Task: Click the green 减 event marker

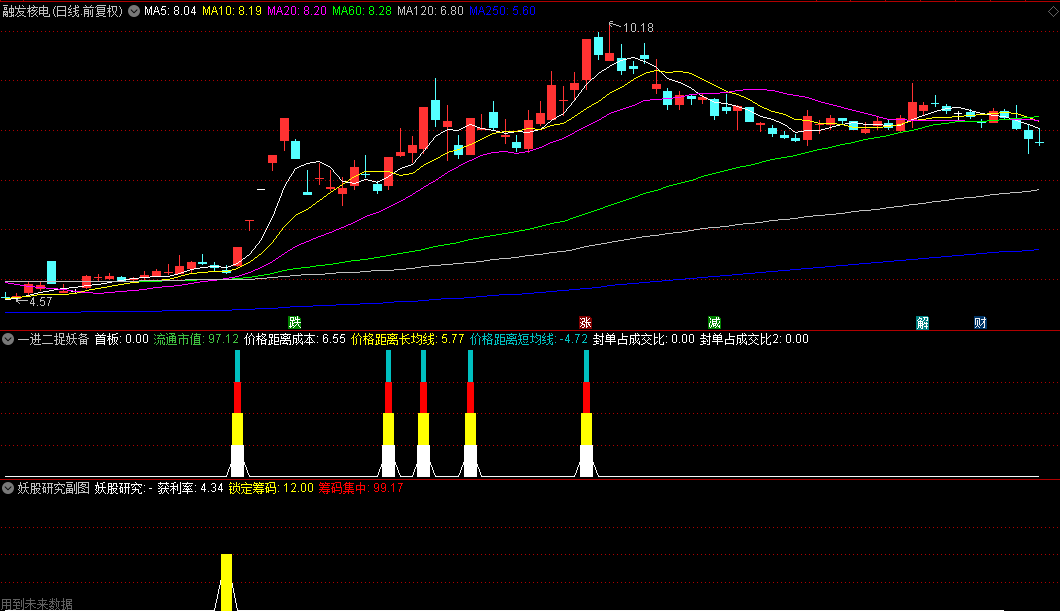Action: pos(714,322)
